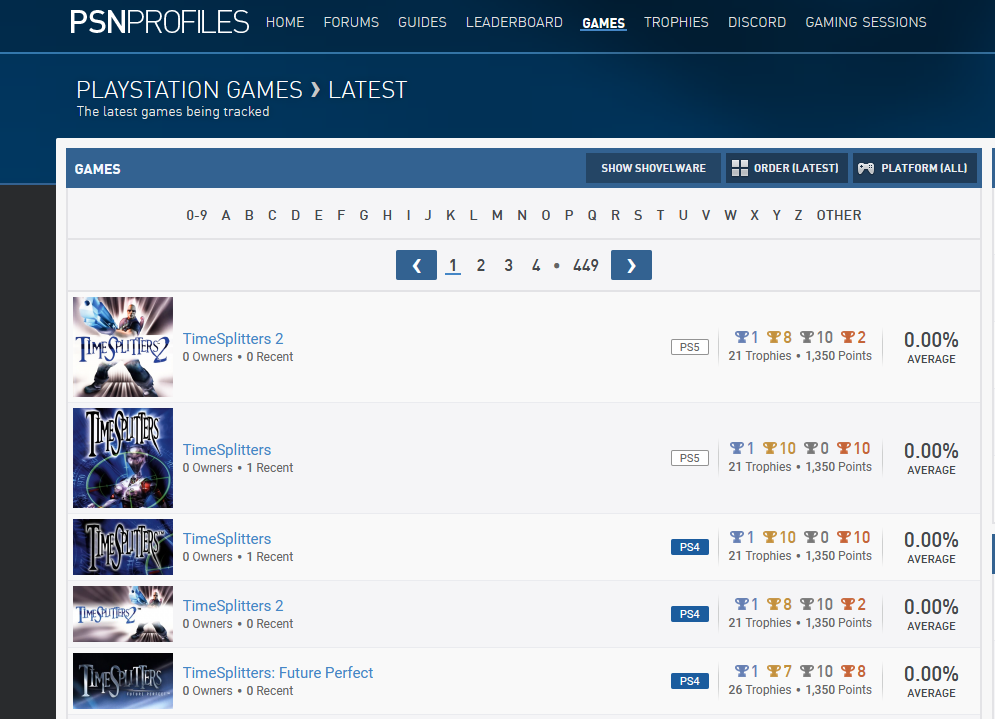Screen dimensions: 995x719
Task: Click silver trophy icon for TimeSplitters 2 PS5
Action: 807,337
